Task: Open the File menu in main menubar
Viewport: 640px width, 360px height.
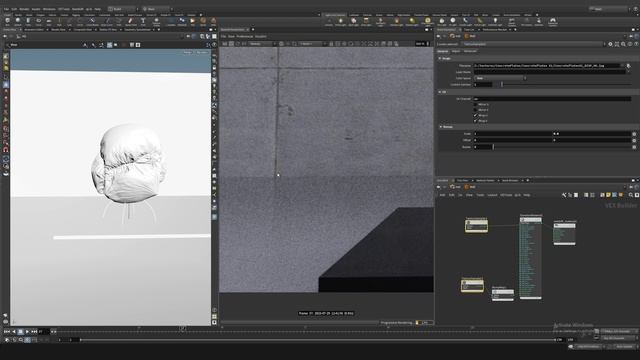Action: click(x=6, y=9)
